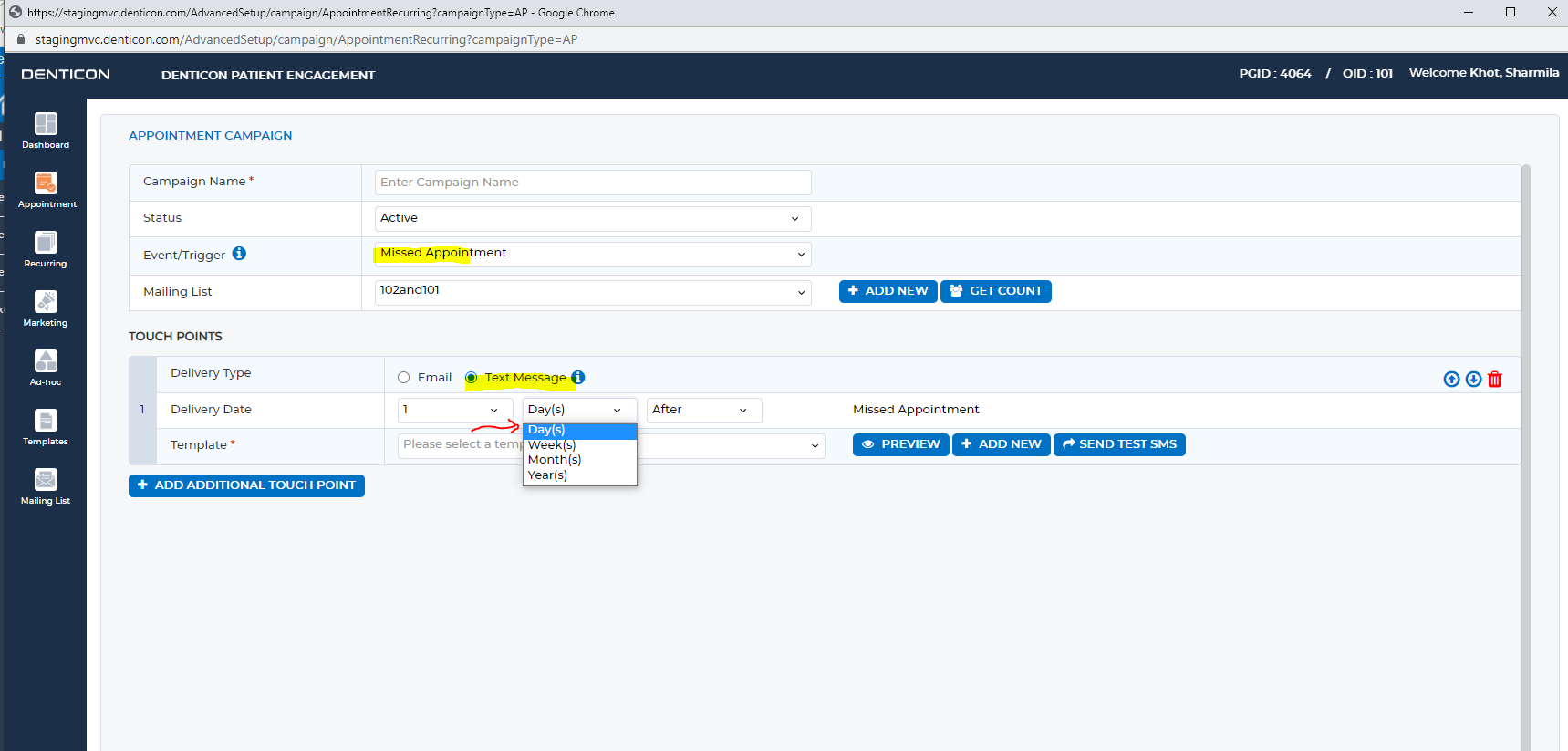Move touch point up arrow icon
This screenshot has height=751, width=1568.
pyautogui.click(x=1451, y=379)
